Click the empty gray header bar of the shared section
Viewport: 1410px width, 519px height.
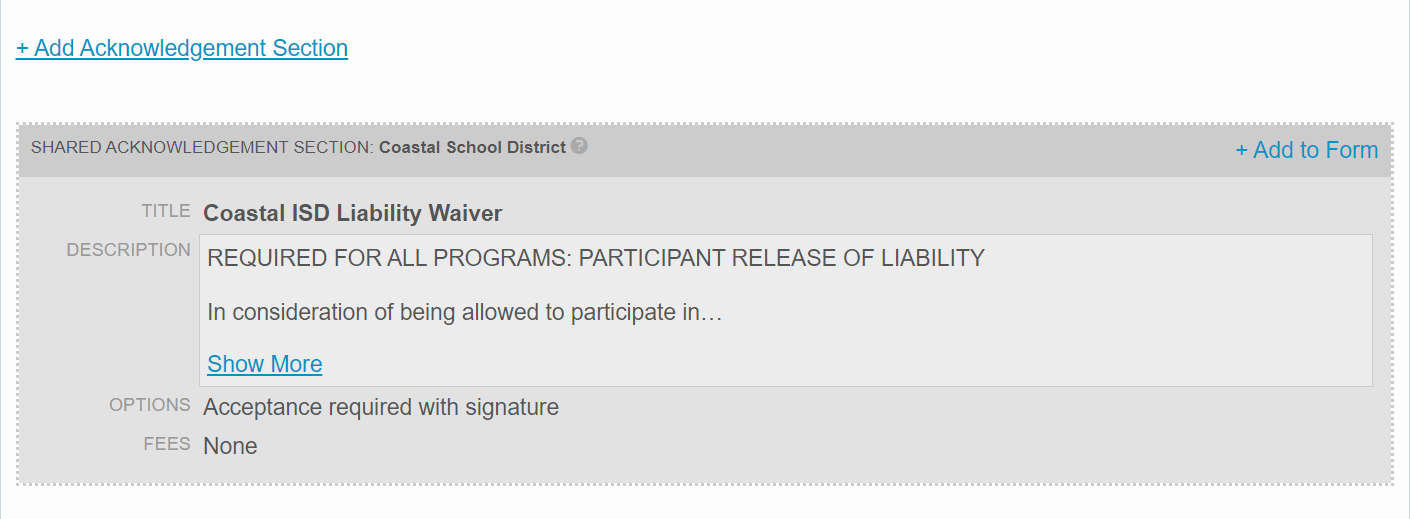[900, 150]
